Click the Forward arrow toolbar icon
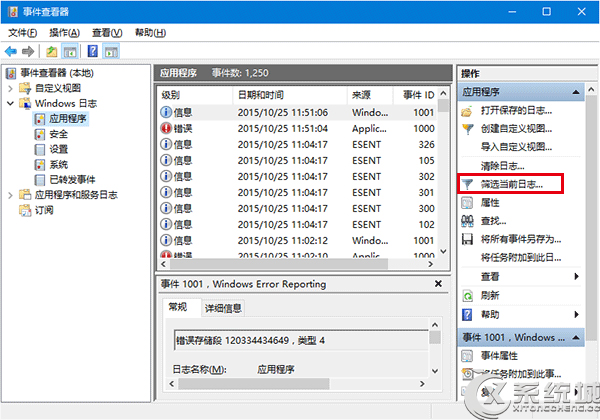Image resolution: width=600 pixels, height=420 pixels. click(x=28, y=51)
